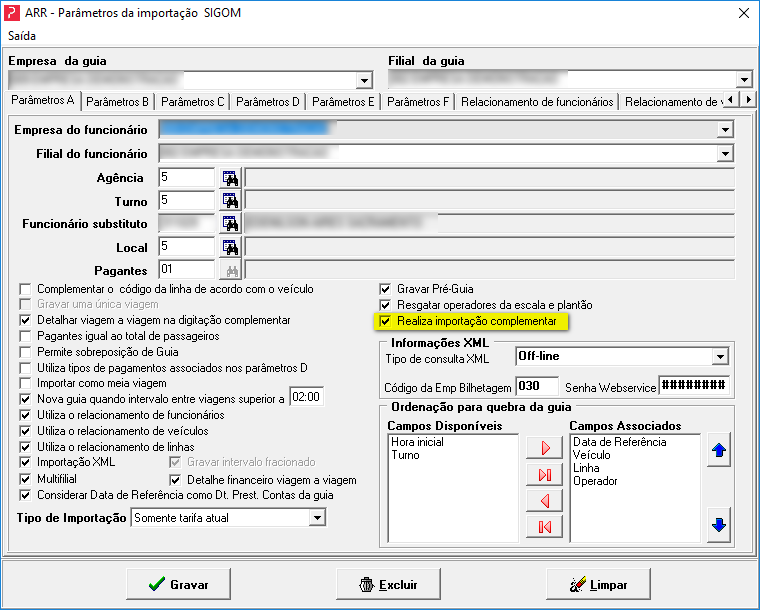The width and height of the screenshot is (760, 610).
Task: Click the Turno code input field
Action: click(187, 200)
